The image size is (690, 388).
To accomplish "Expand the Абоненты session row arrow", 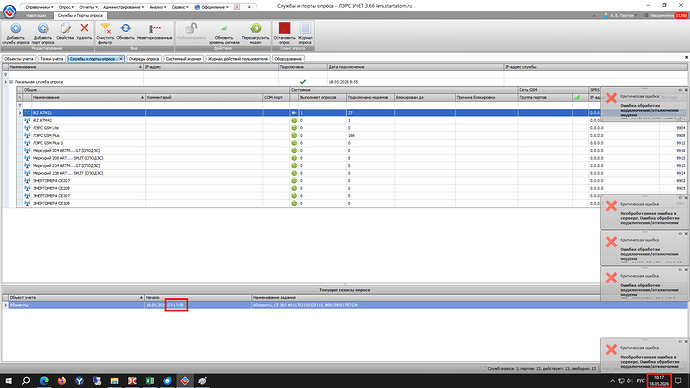I will point(6,305).
